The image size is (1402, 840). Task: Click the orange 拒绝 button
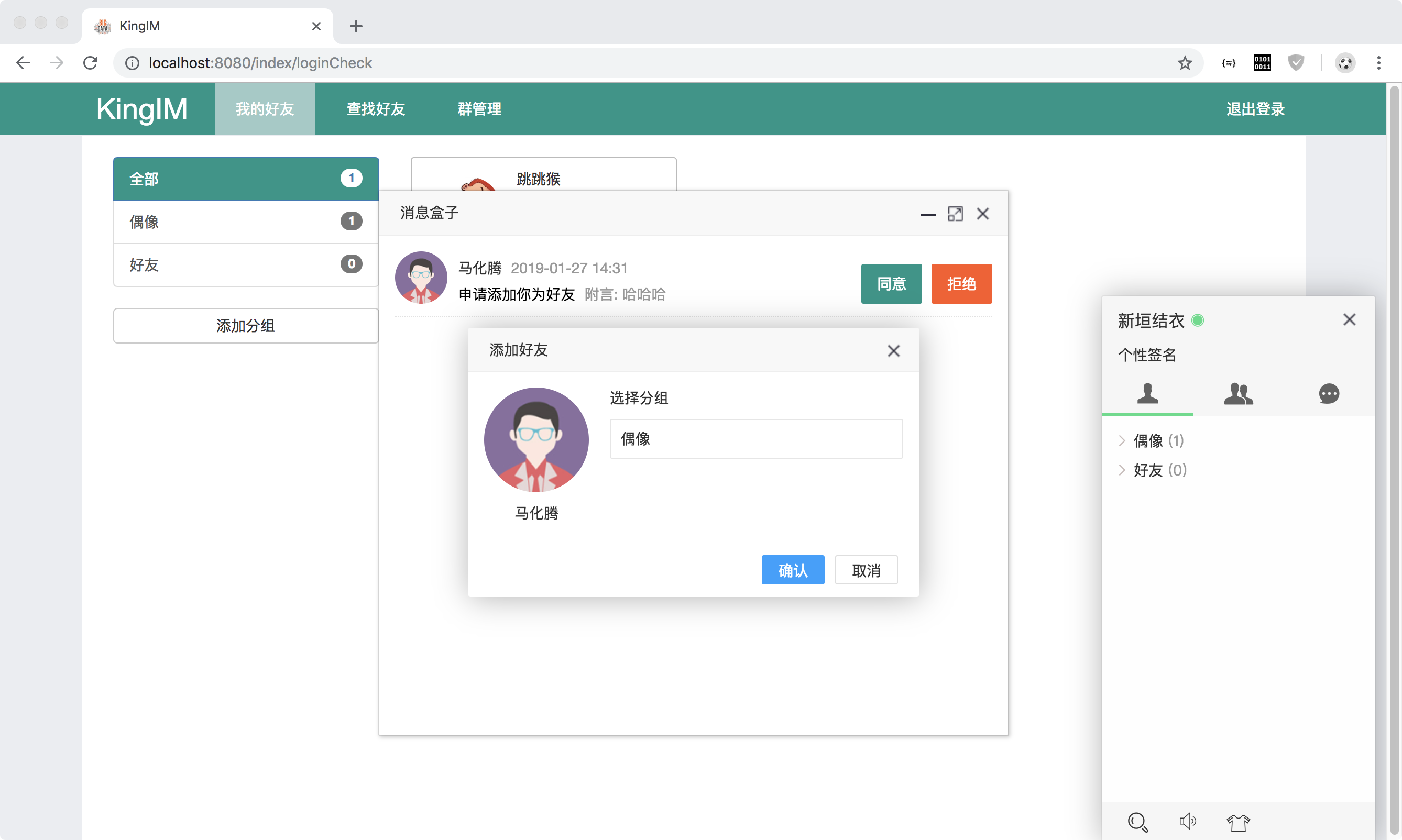961,284
